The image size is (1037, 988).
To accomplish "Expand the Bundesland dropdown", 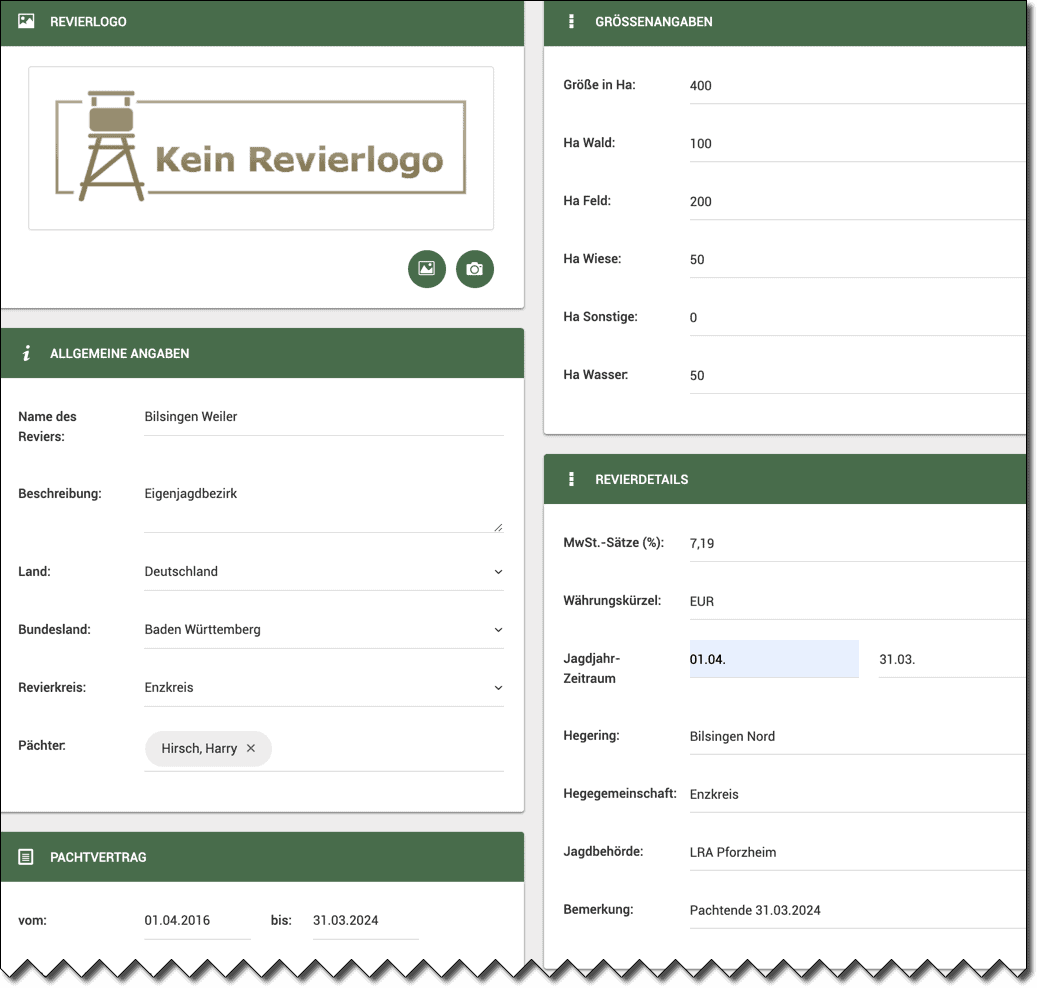I will pos(323,630).
